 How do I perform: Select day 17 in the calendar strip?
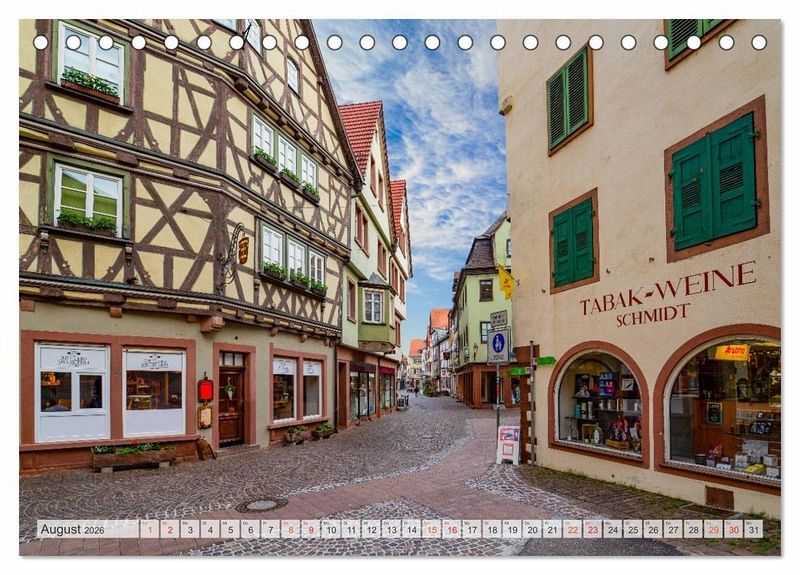pos(472,529)
